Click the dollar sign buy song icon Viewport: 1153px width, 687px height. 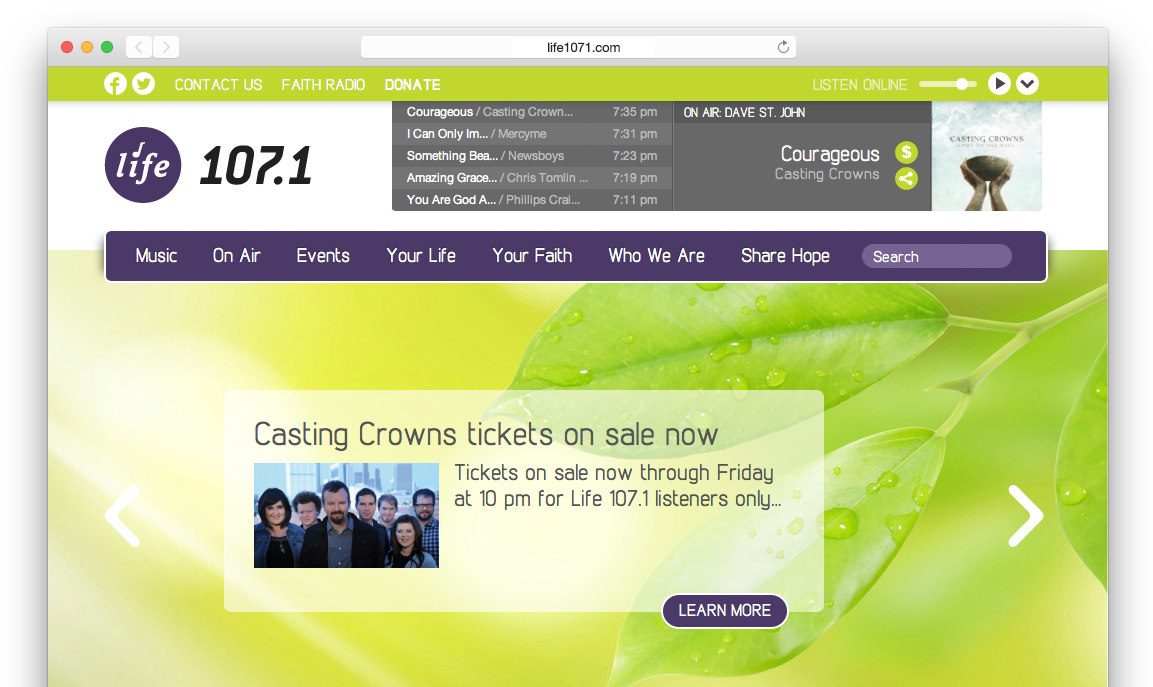click(x=906, y=152)
